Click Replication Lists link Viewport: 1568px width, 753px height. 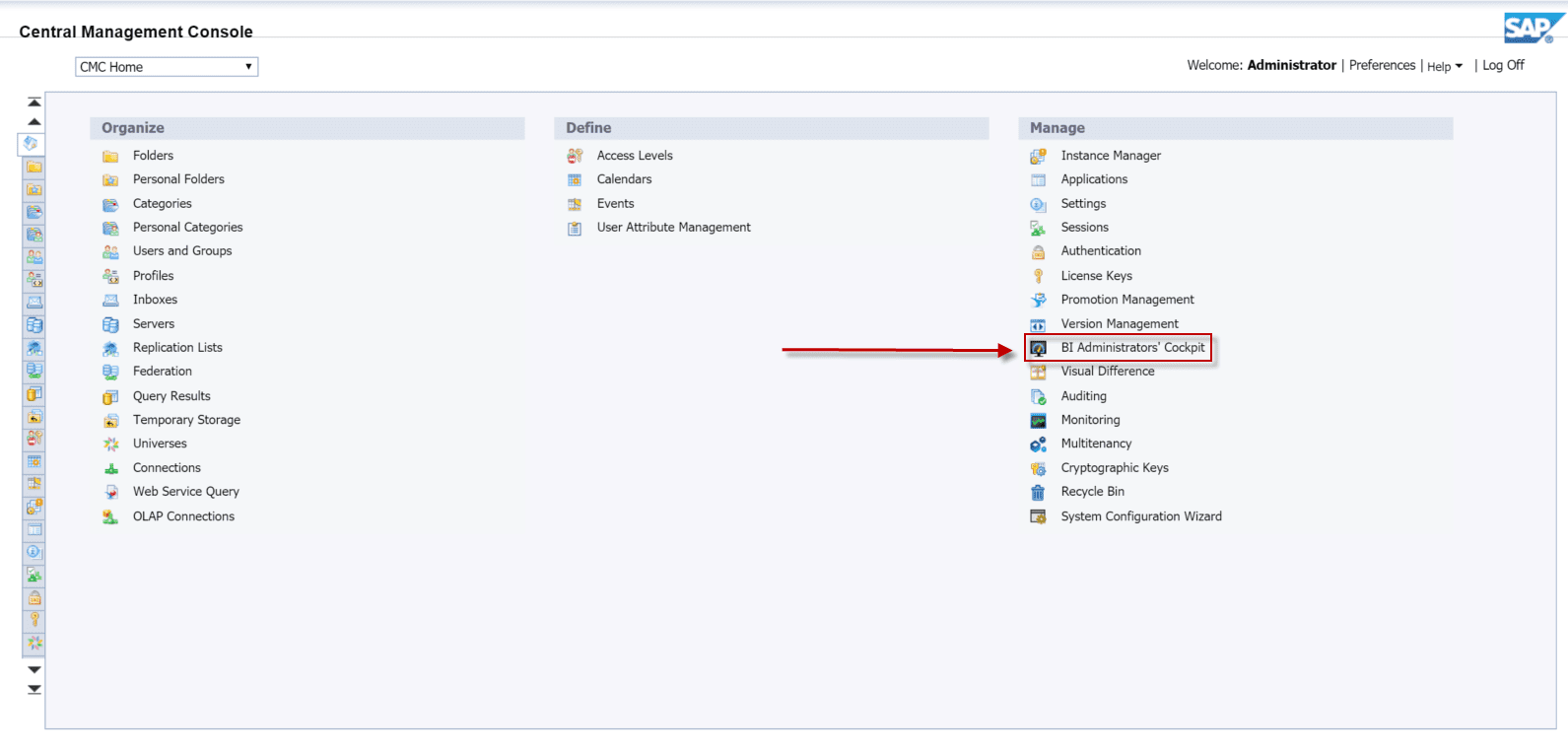pos(177,348)
